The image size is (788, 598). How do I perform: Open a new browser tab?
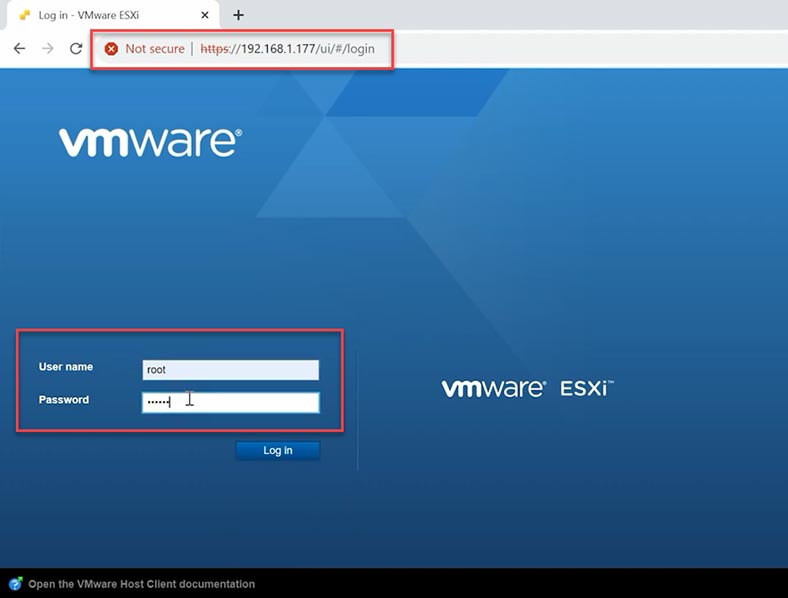point(238,15)
